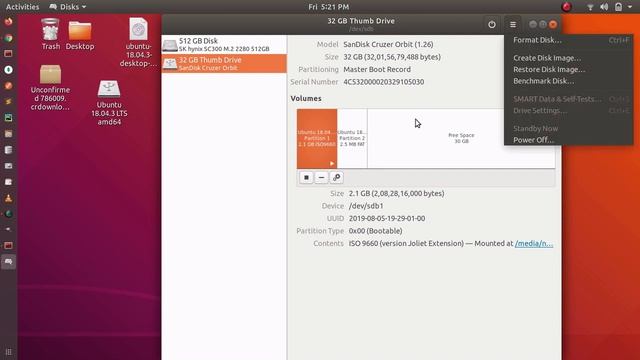Open the volume indicator in top bar
640x360 pixels.
pos(604,7)
